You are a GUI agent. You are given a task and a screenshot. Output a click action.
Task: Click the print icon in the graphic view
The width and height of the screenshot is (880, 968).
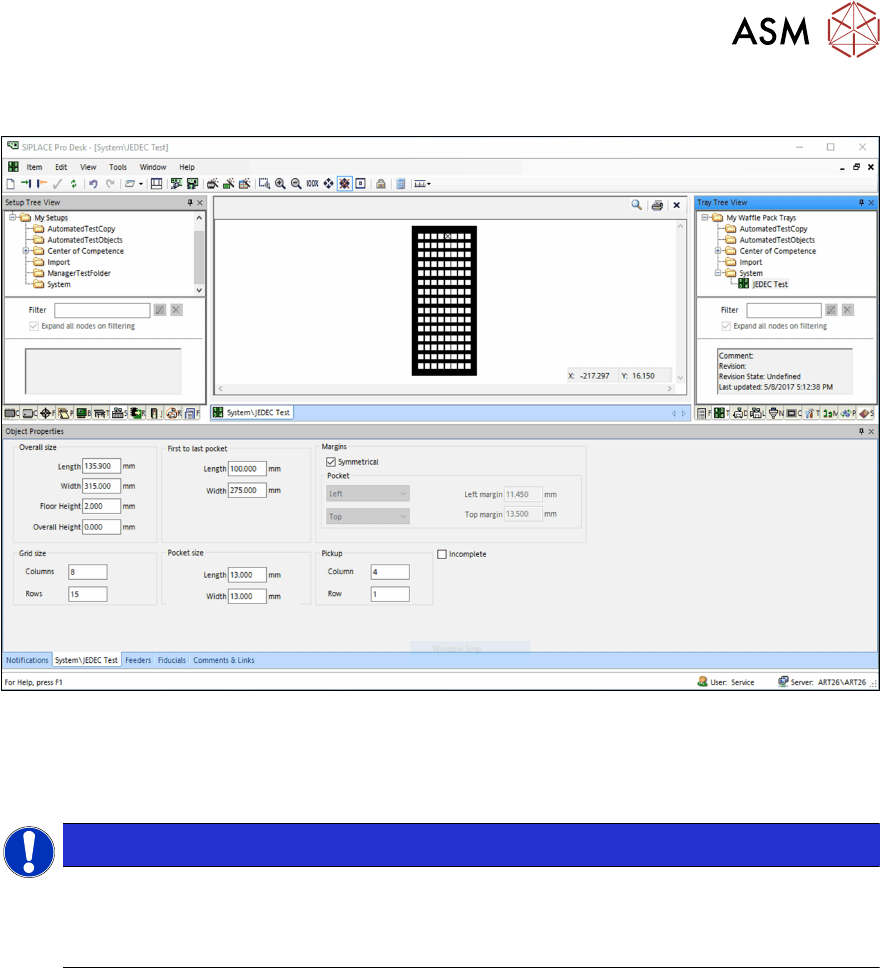click(657, 205)
